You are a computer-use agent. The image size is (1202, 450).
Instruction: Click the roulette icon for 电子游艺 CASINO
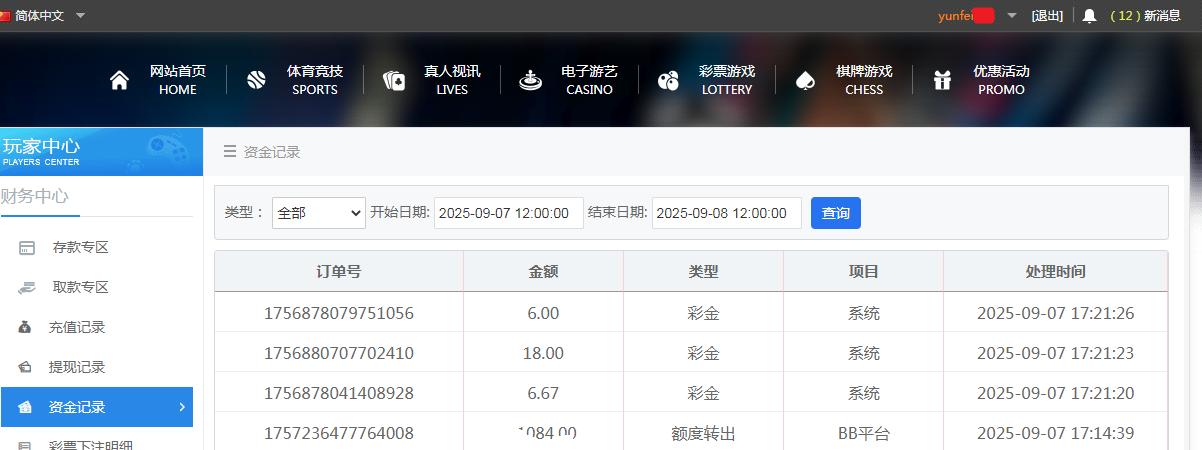tap(530, 81)
